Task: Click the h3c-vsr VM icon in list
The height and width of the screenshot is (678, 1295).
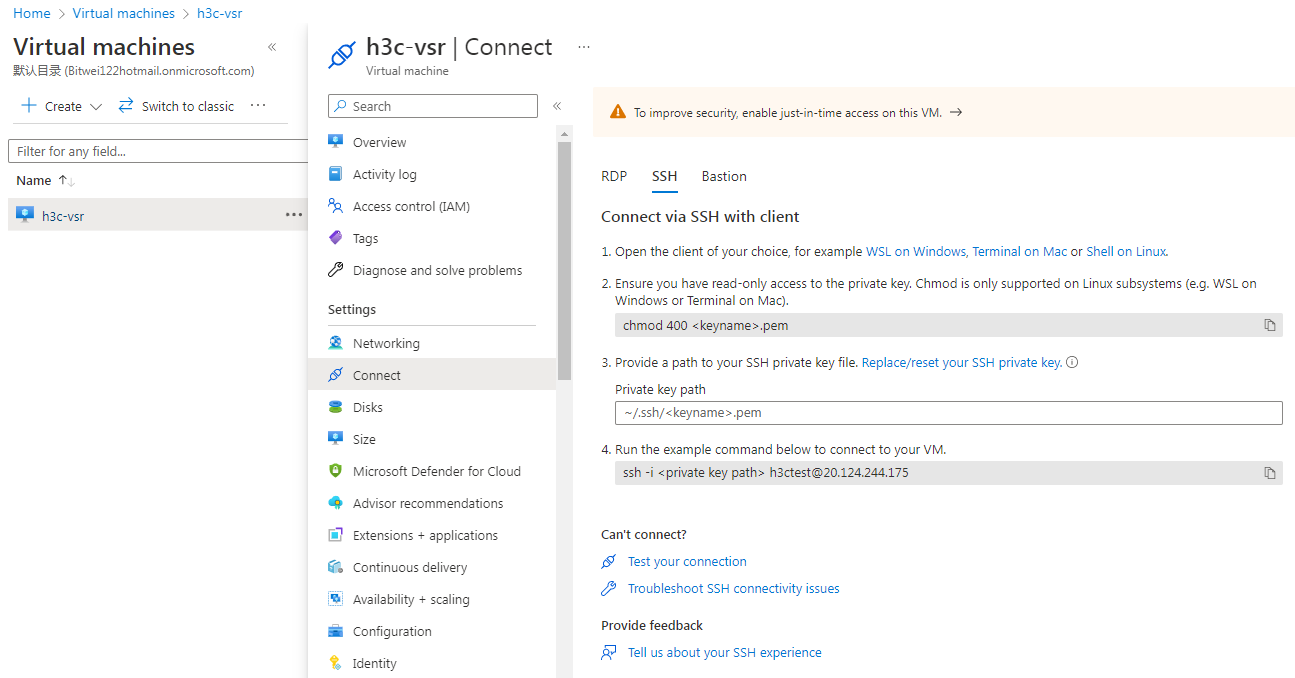Action: (25, 215)
